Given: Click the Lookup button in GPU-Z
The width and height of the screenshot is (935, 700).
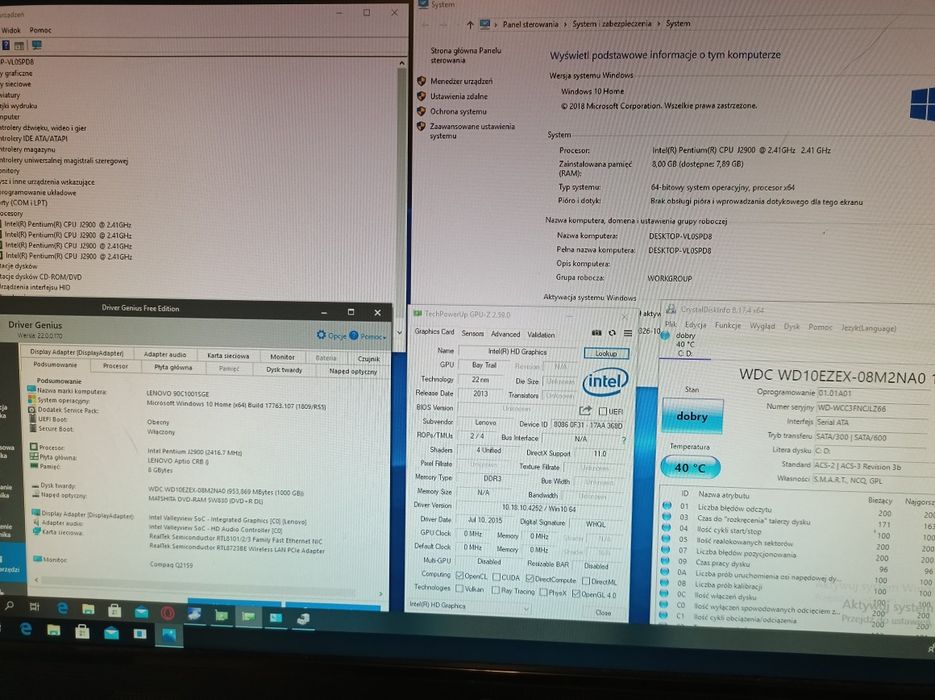Looking at the screenshot, I should (x=606, y=354).
